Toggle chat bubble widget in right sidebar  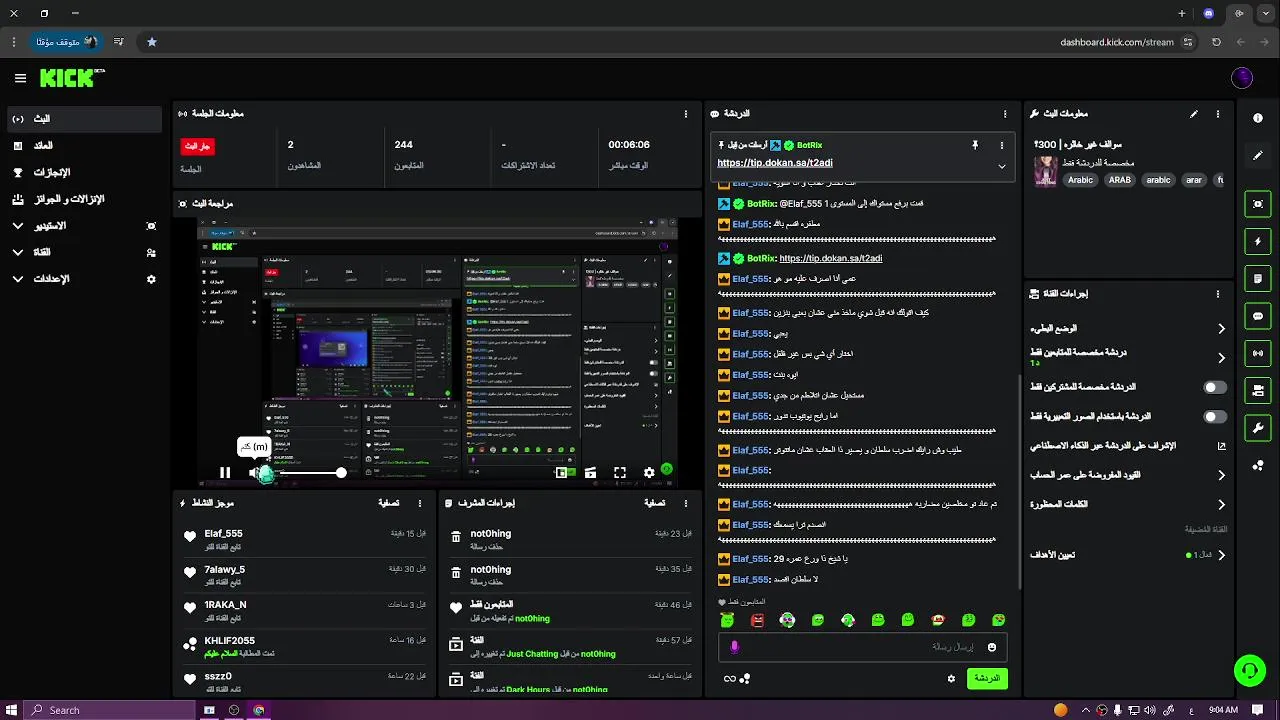[x=1258, y=316]
